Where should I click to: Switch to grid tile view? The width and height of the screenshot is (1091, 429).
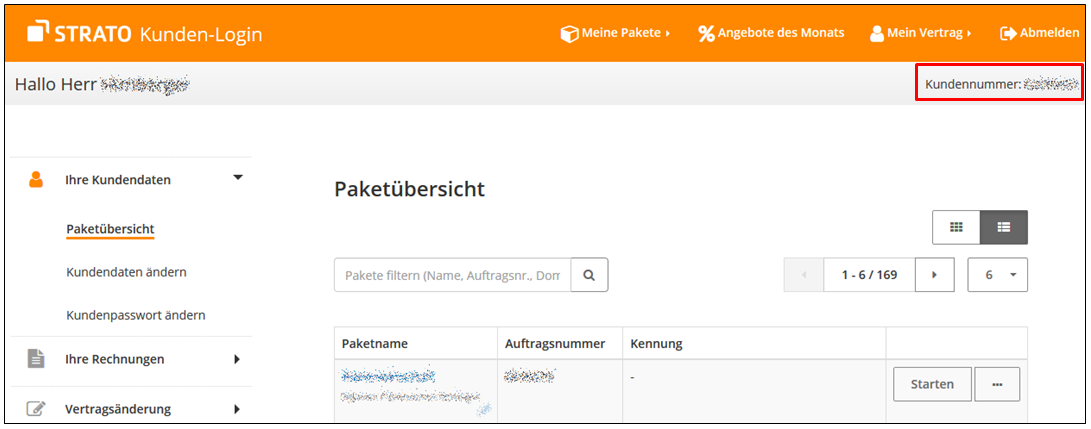pyautogui.click(x=956, y=228)
